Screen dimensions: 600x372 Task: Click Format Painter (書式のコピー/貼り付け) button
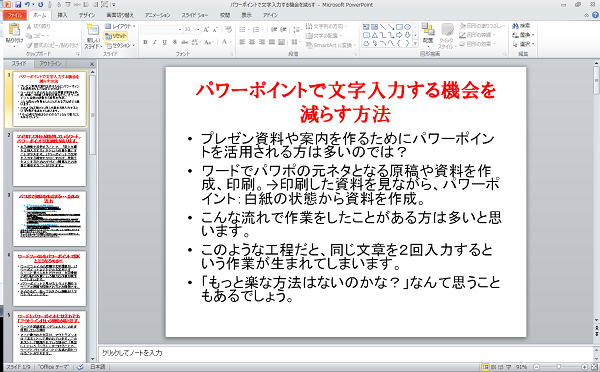coord(52,45)
